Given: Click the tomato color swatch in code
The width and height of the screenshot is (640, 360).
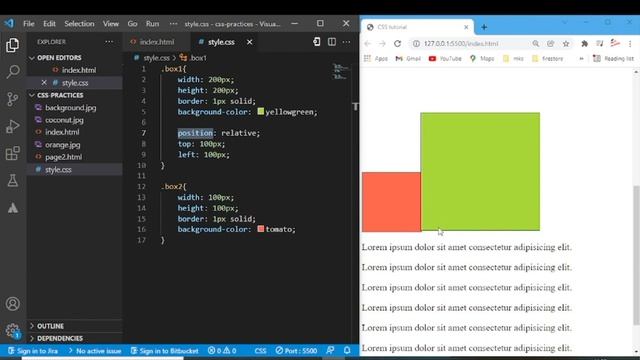Looking at the screenshot, I should tap(261, 229).
